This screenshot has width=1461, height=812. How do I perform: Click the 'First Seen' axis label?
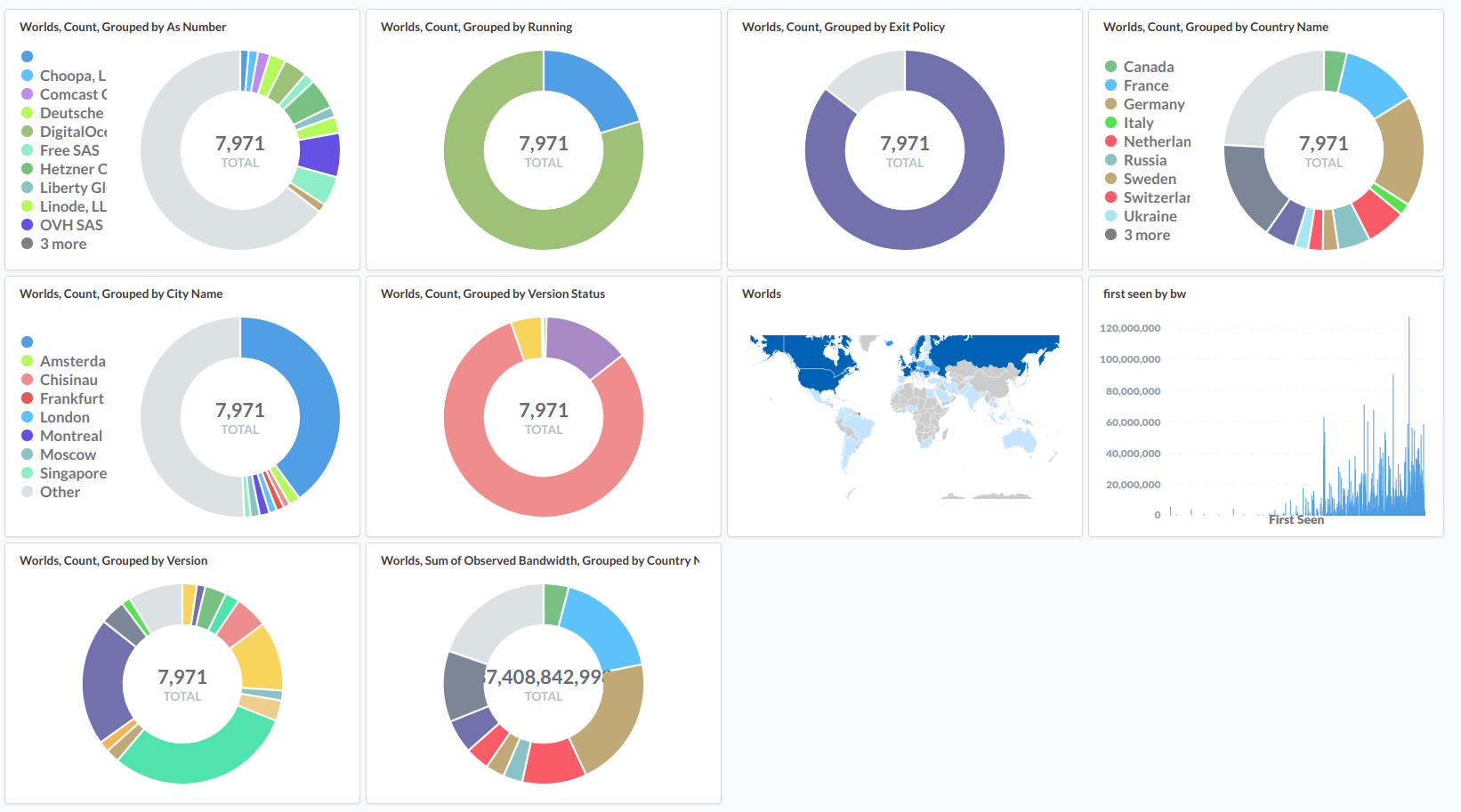tap(1296, 520)
